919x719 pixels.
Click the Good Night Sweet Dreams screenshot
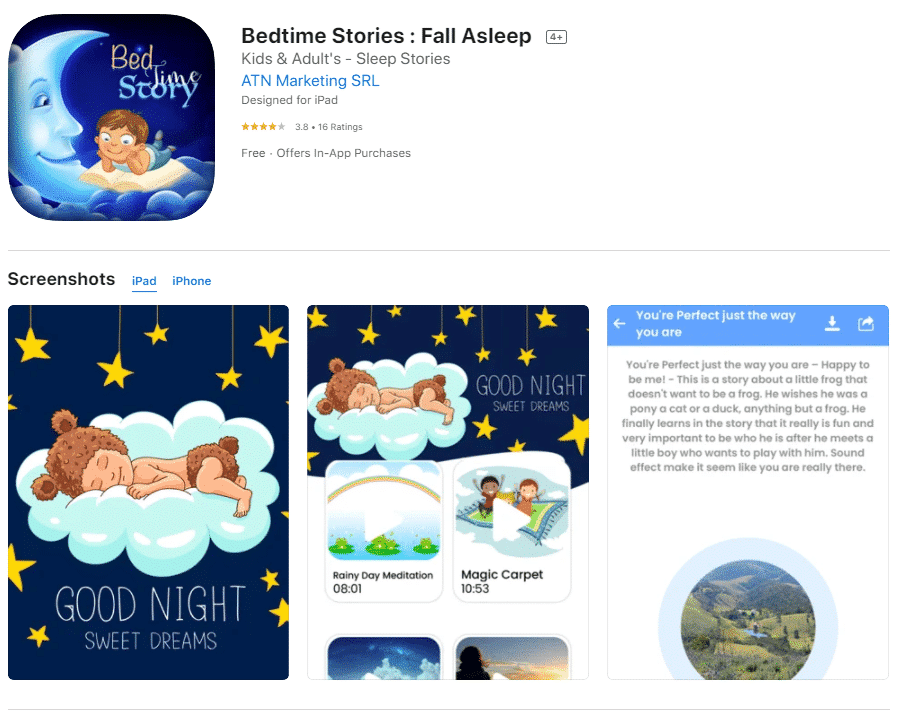148,491
